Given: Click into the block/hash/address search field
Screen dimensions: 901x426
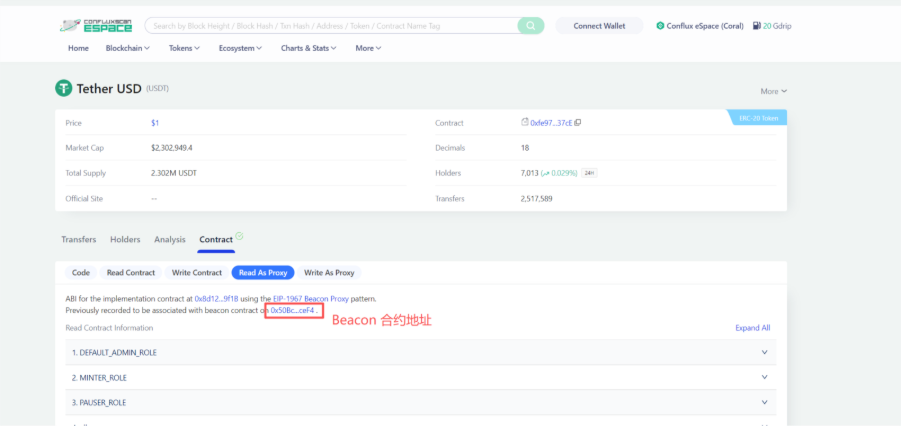Looking at the screenshot, I should click(x=330, y=25).
